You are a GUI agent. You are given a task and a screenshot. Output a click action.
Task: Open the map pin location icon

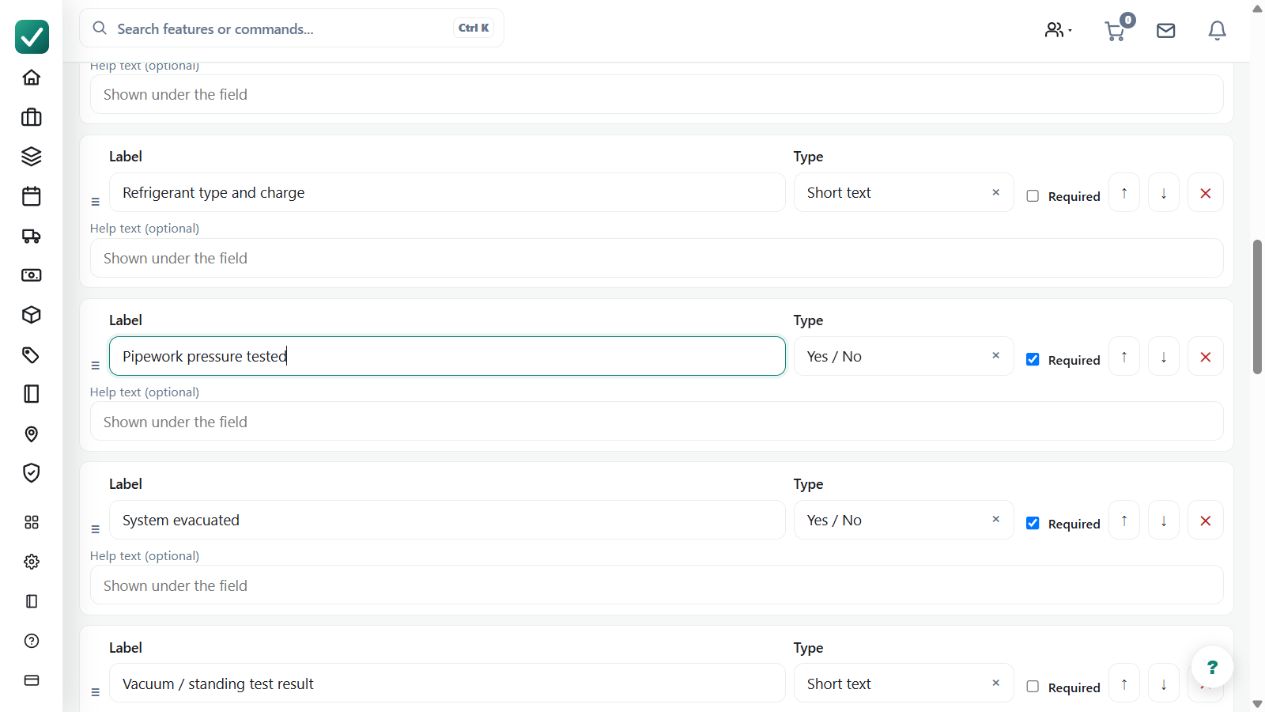(31, 434)
